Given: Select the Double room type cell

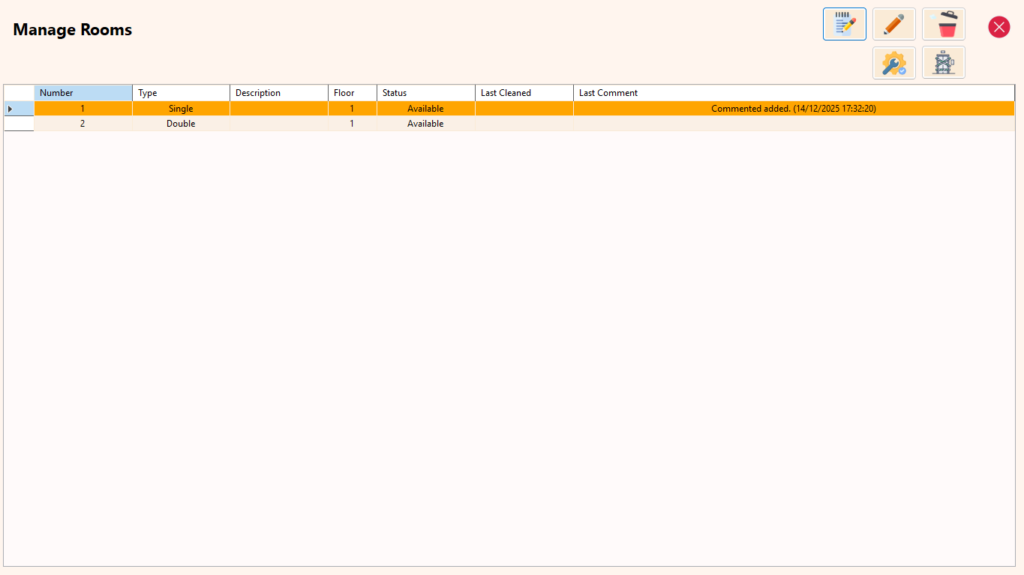Looking at the screenshot, I should point(181,124).
